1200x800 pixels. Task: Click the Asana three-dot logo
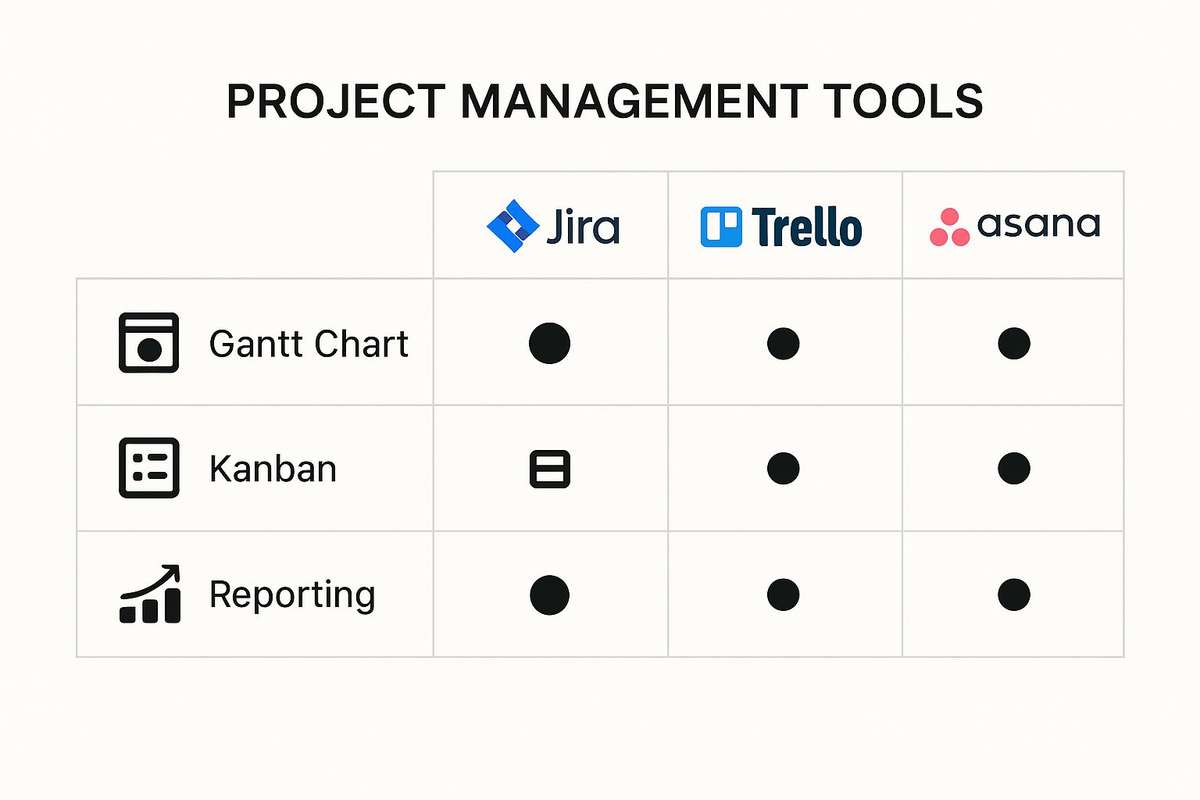[949, 228]
